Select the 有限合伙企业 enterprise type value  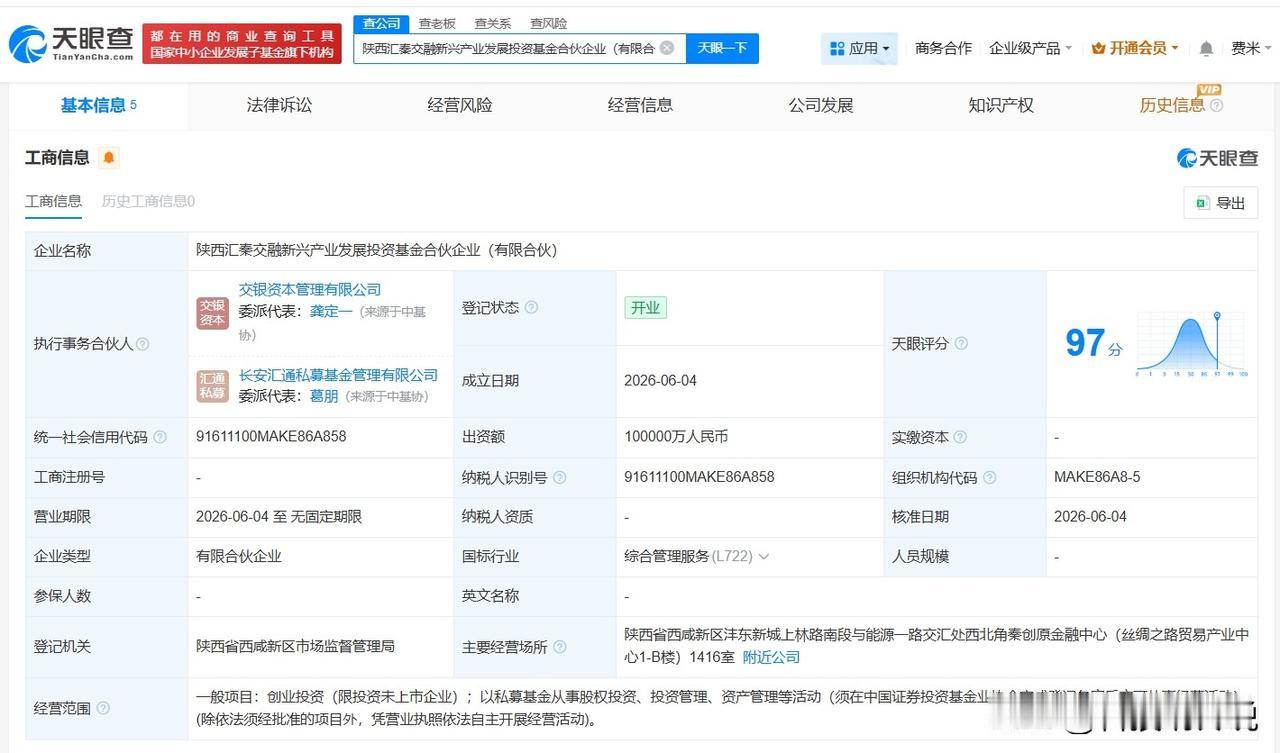click(239, 556)
